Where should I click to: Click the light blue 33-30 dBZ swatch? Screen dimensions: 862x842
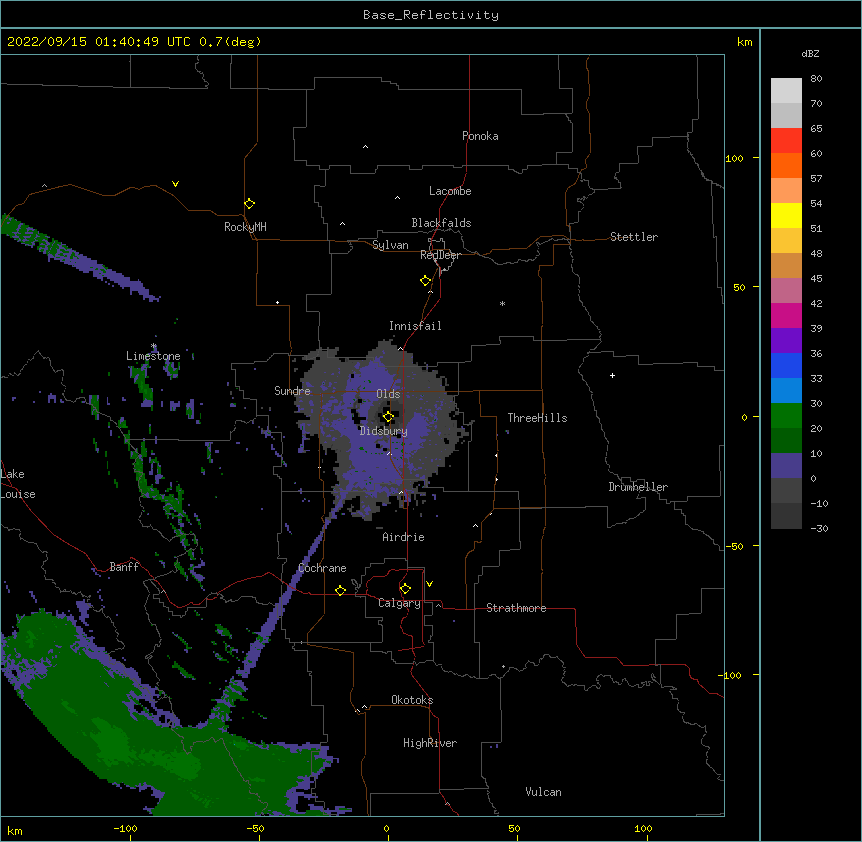point(786,391)
